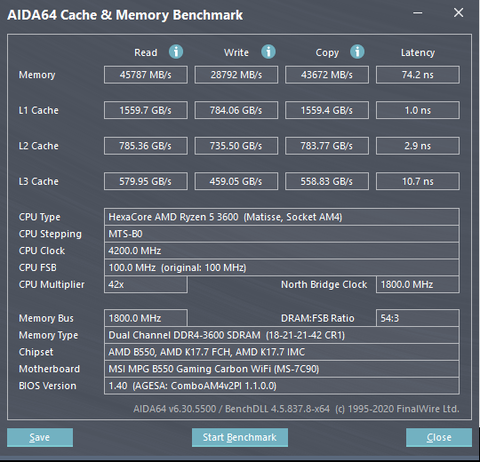The width and height of the screenshot is (480, 462).
Task: Select L2 Cache Latency value 2.9 ns
Action: [x=418, y=146]
